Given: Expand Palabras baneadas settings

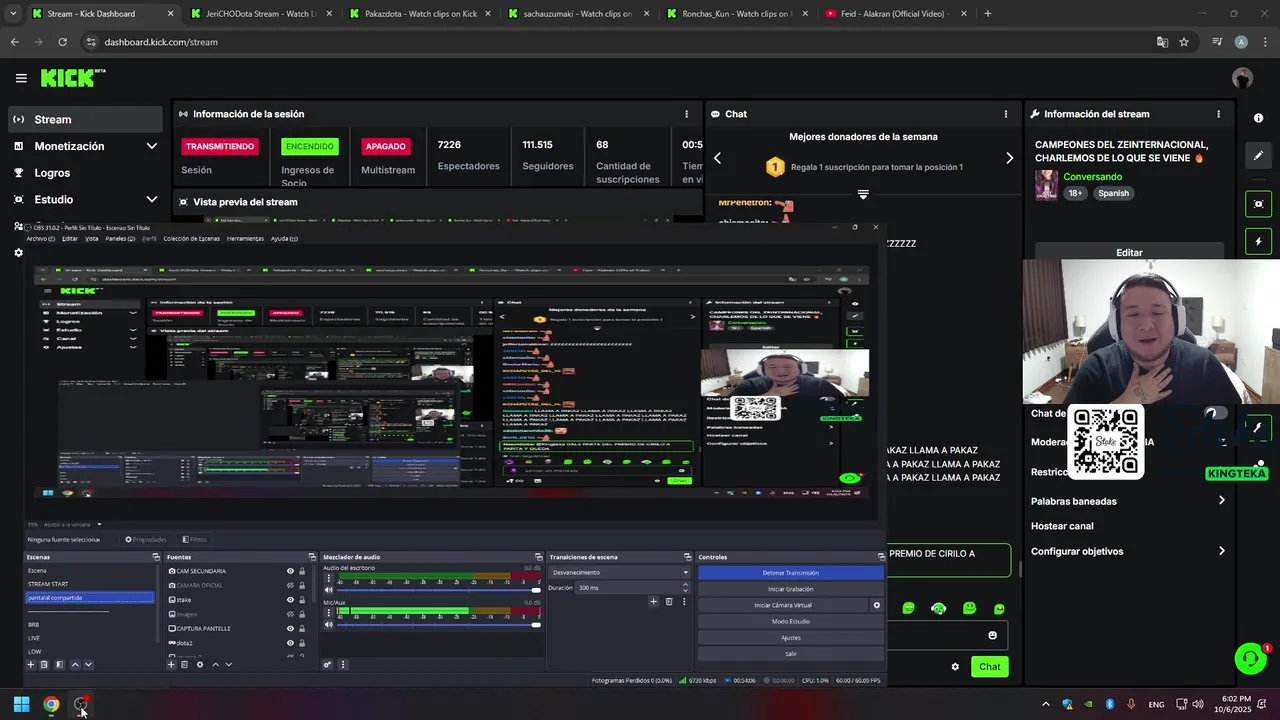Looking at the screenshot, I should pyautogui.click(x=1221, y=501).
